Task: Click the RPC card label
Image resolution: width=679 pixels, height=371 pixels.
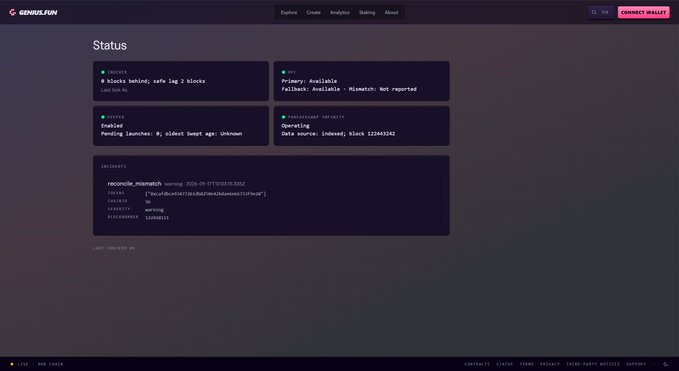Action: [292, 72]
